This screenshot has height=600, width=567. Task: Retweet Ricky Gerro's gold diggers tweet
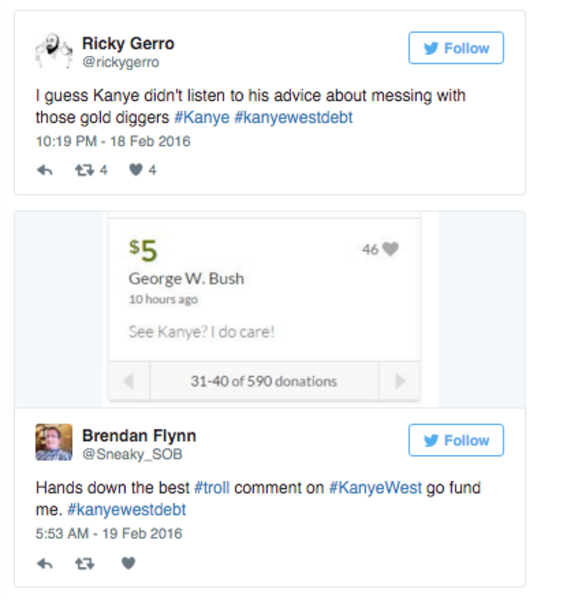tap(85, 170)
